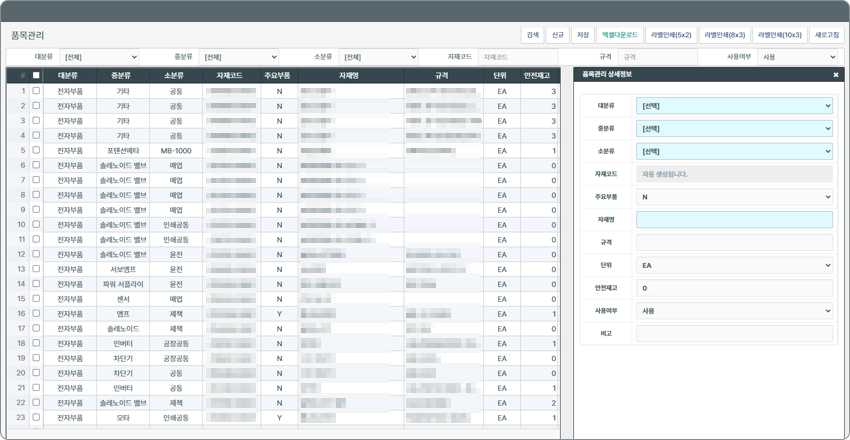
Task: Select the Y 주요부품 cell in row 16
Action: (279, 313)
